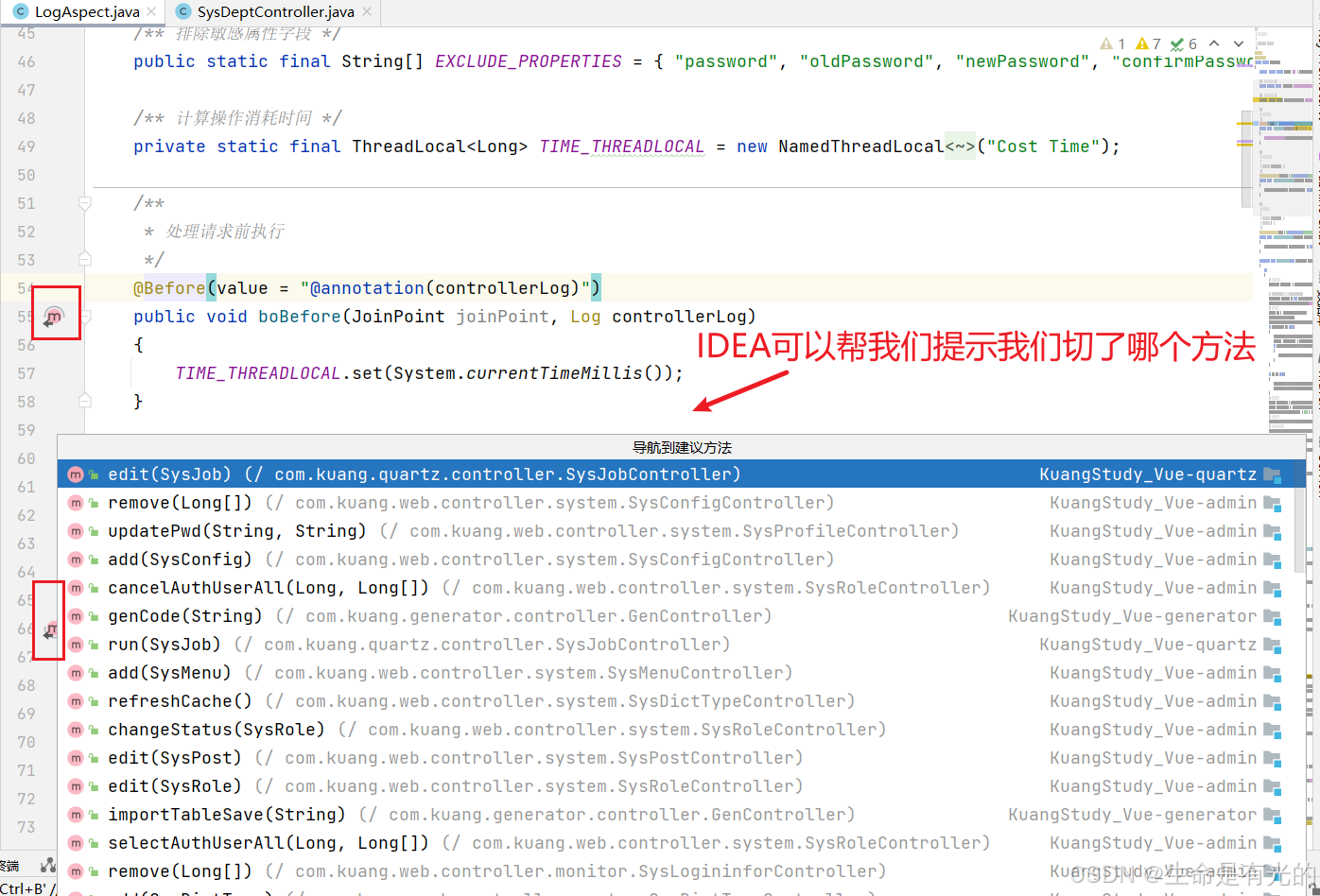
Task: Click line number 57 in the gutter
Action: tap(26, 373)
